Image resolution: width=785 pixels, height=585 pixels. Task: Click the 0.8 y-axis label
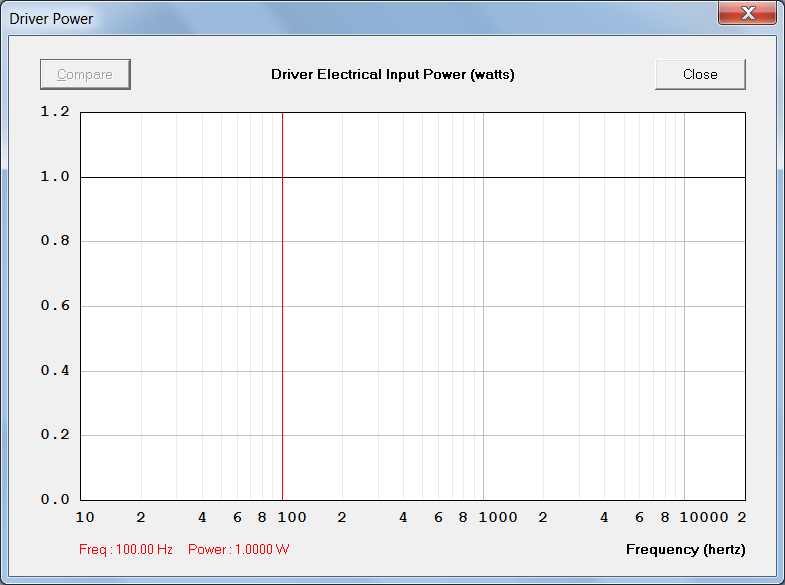(55, 241)
